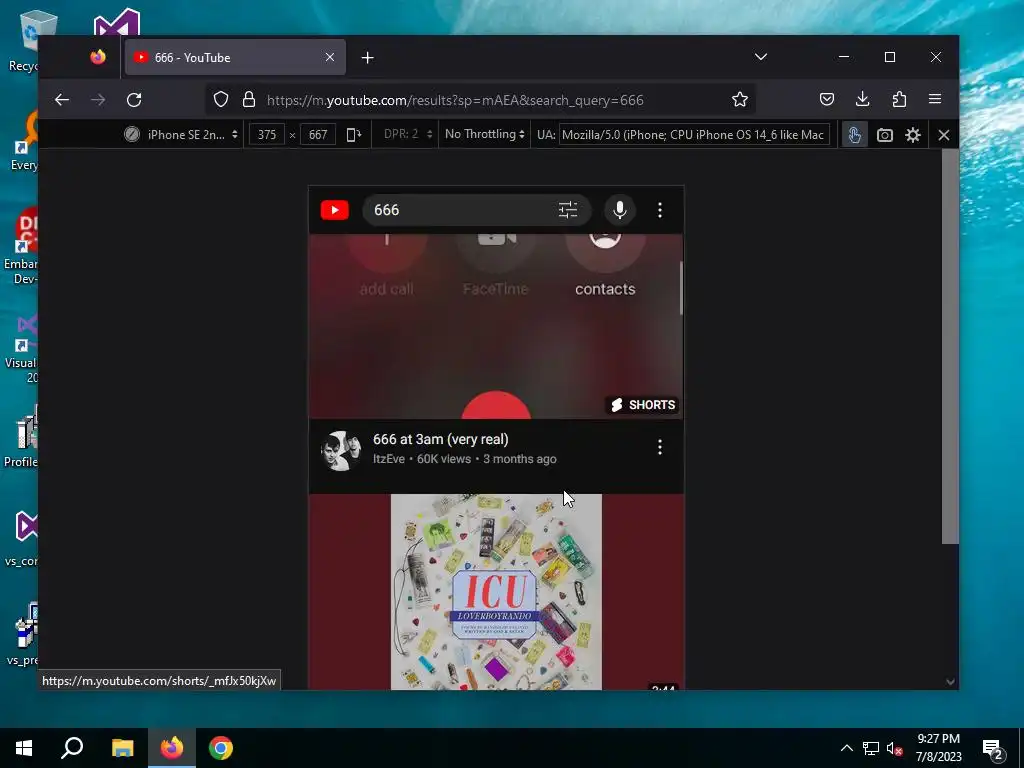This screenshot has height=768, width=1024.
Task: Click the site padlock security icon
Action: (249, 99)
